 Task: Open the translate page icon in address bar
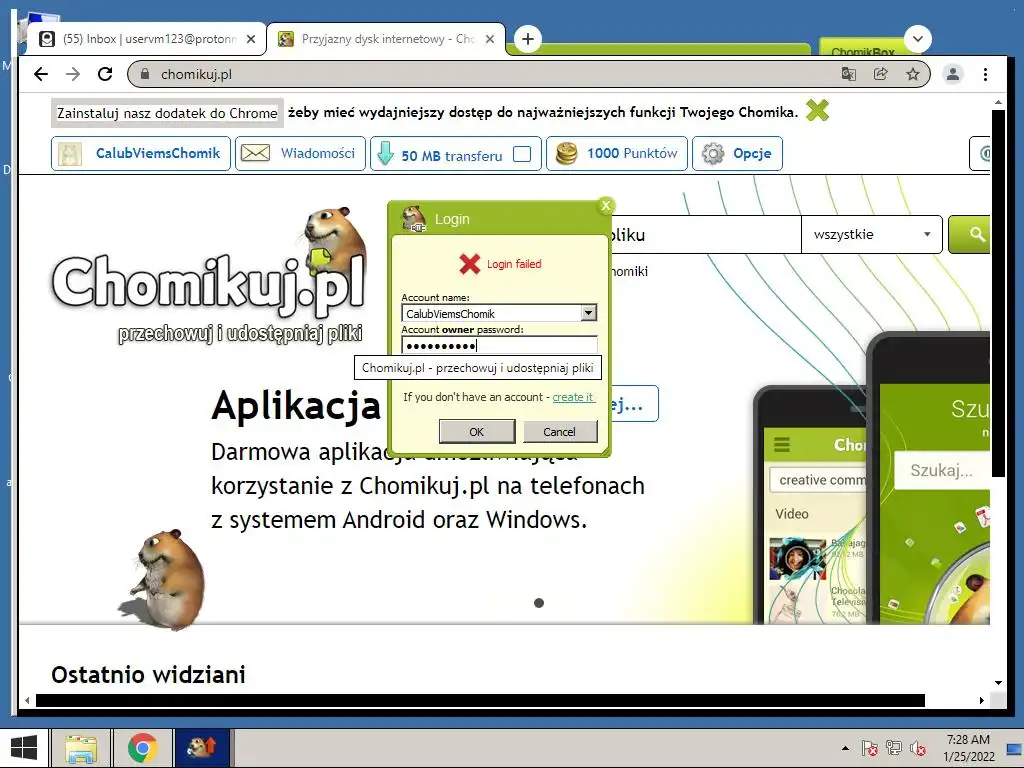pyautogui.click(x=848, y=74)
